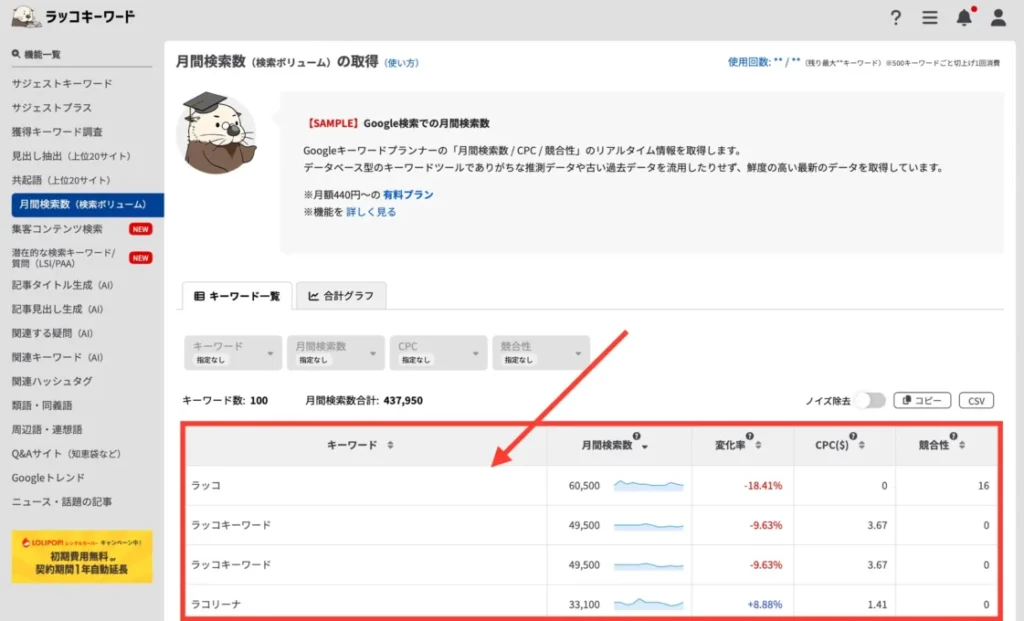The image size is (1024, 621).
Task: Open 記事タイトル生成 (AI) in sidebar
Action: click(62, 285)
